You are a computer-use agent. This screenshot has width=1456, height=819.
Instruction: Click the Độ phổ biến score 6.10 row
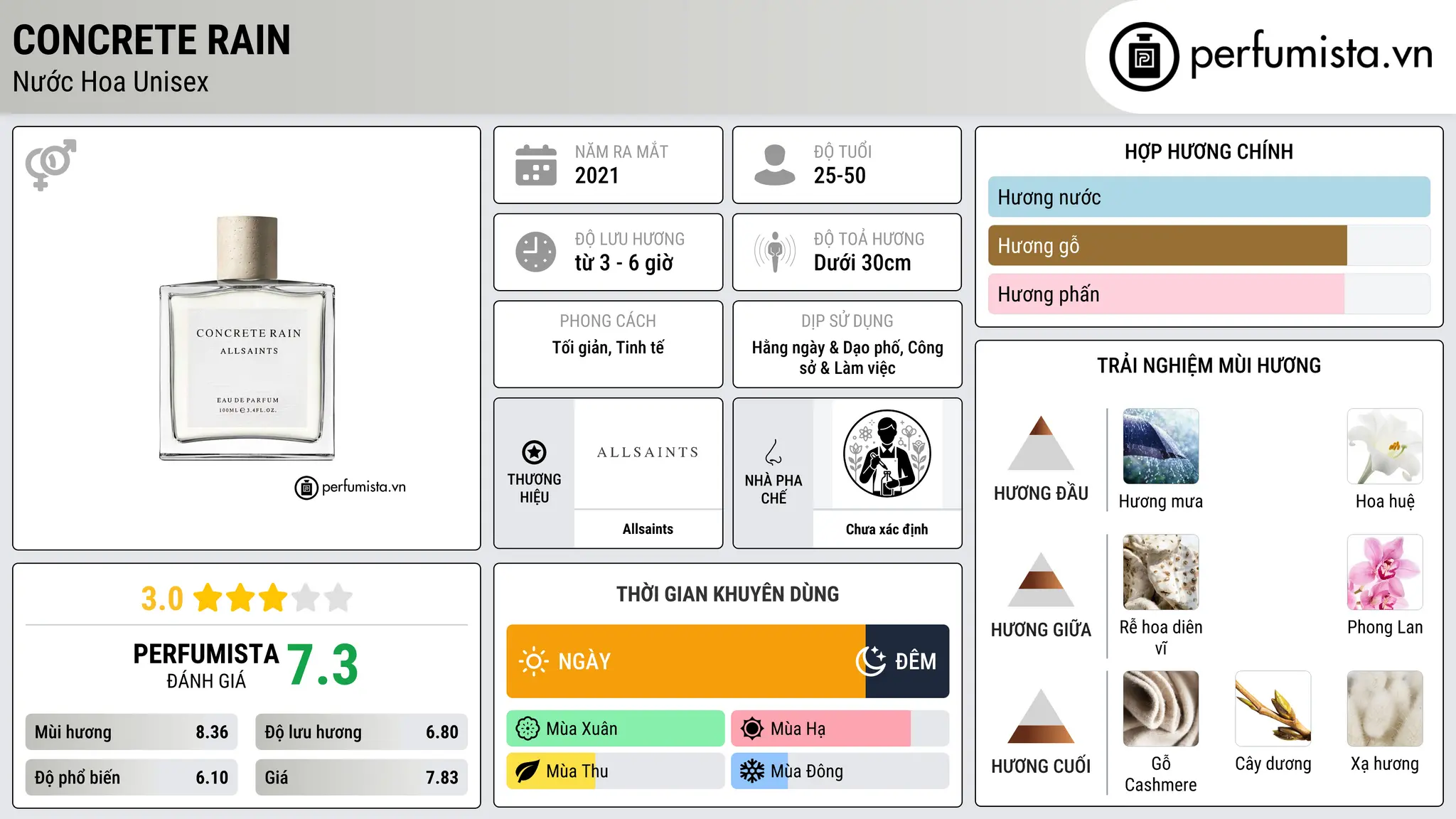pos(132,777)
